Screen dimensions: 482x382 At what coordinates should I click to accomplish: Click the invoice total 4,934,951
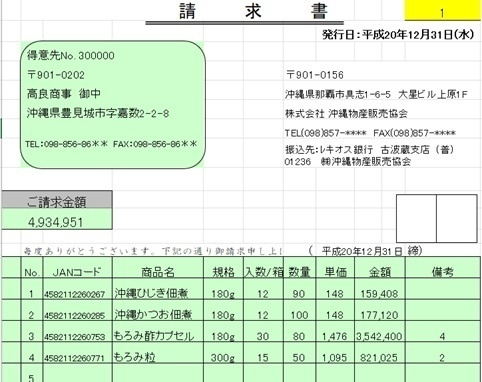(x=57, y=219)
